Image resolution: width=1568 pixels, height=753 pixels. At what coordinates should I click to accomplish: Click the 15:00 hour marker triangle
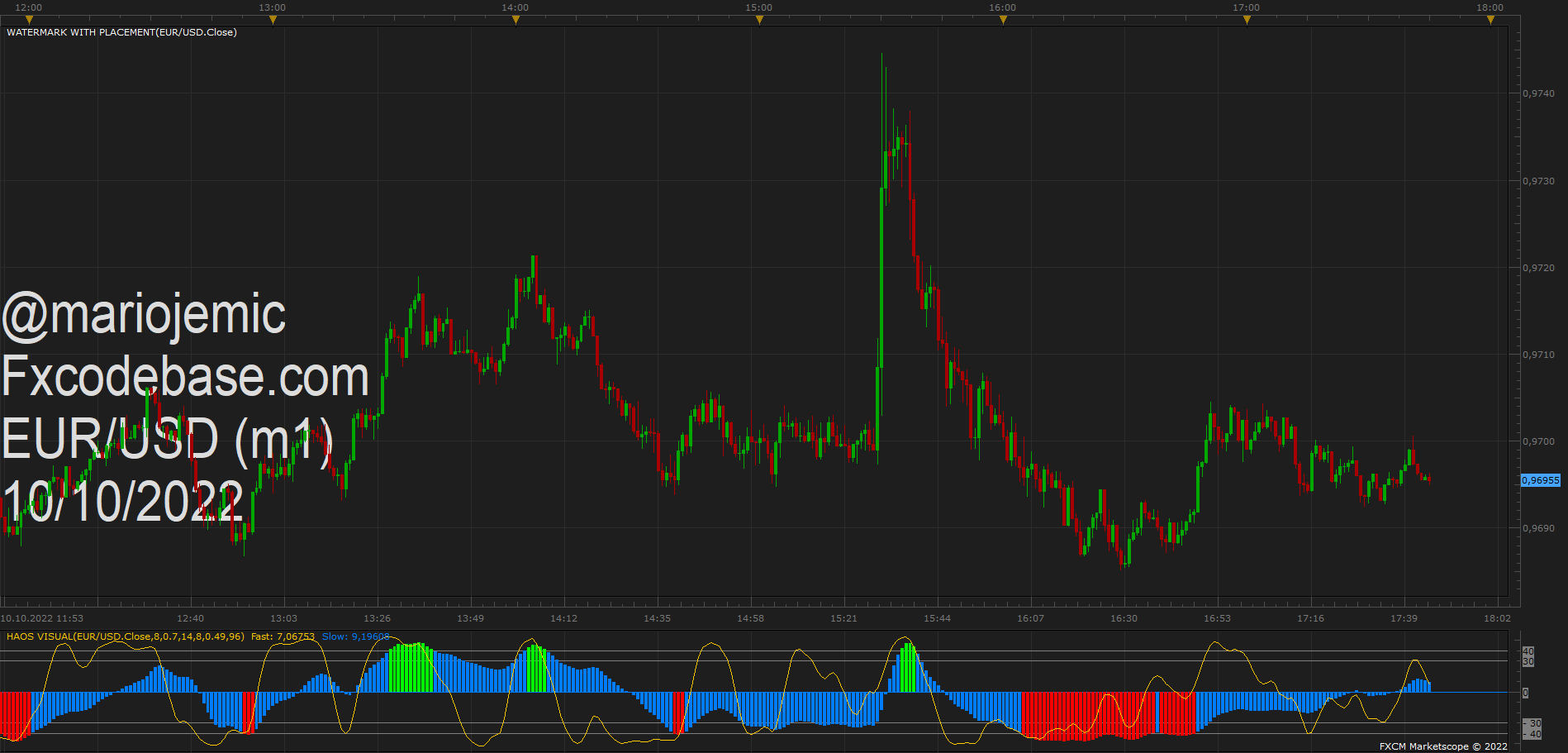point(759,20)
